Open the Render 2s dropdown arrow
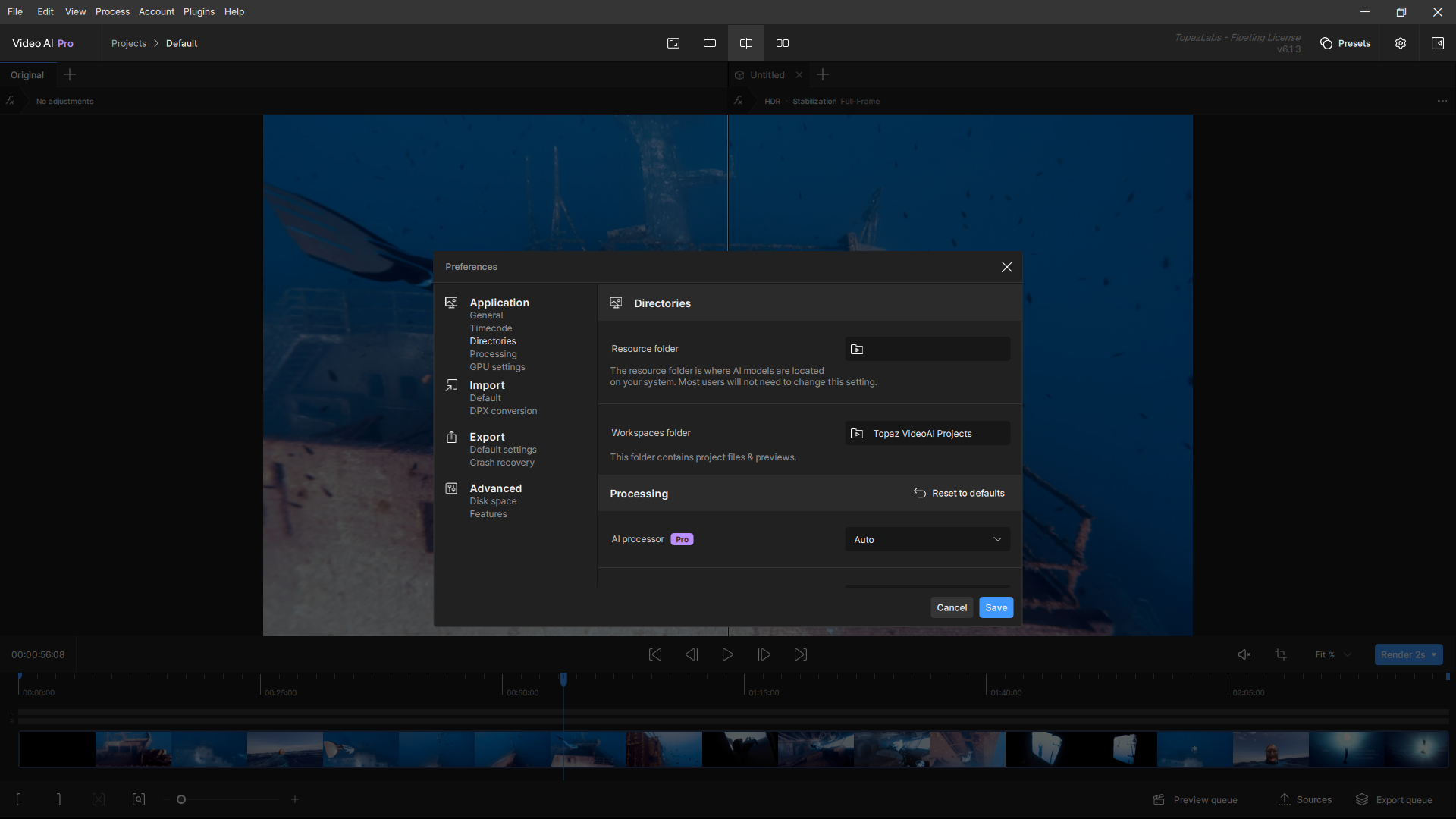This screenshot has width=1456, height=819. (1434, 654)
